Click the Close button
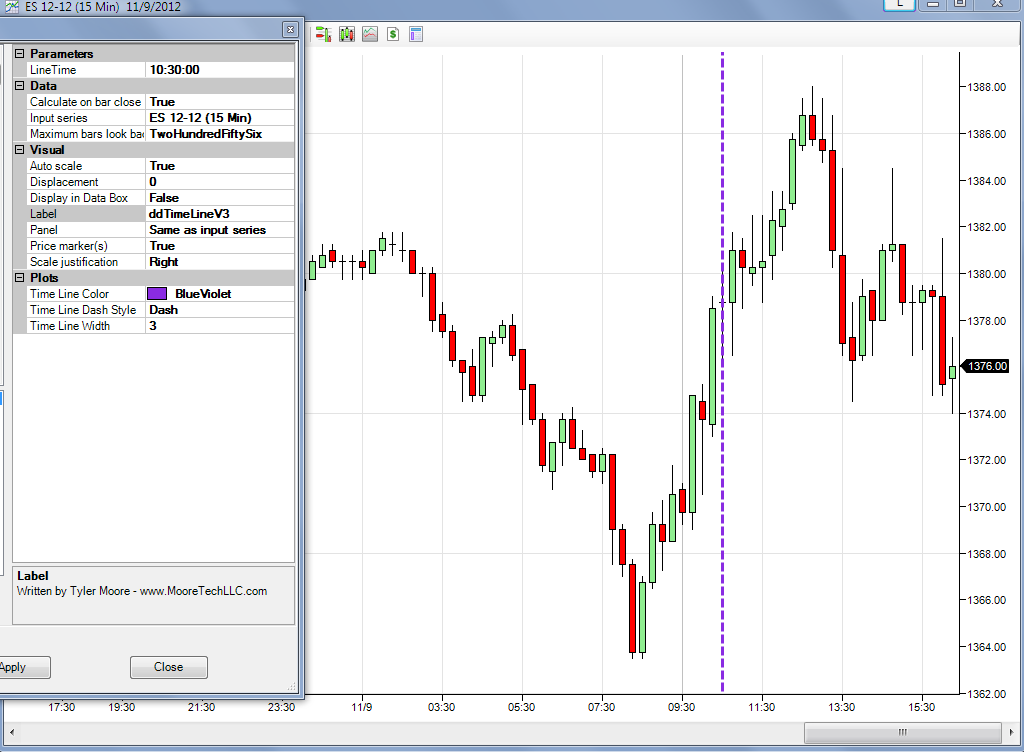1024x752 pixels. click(x=168, y=667)
